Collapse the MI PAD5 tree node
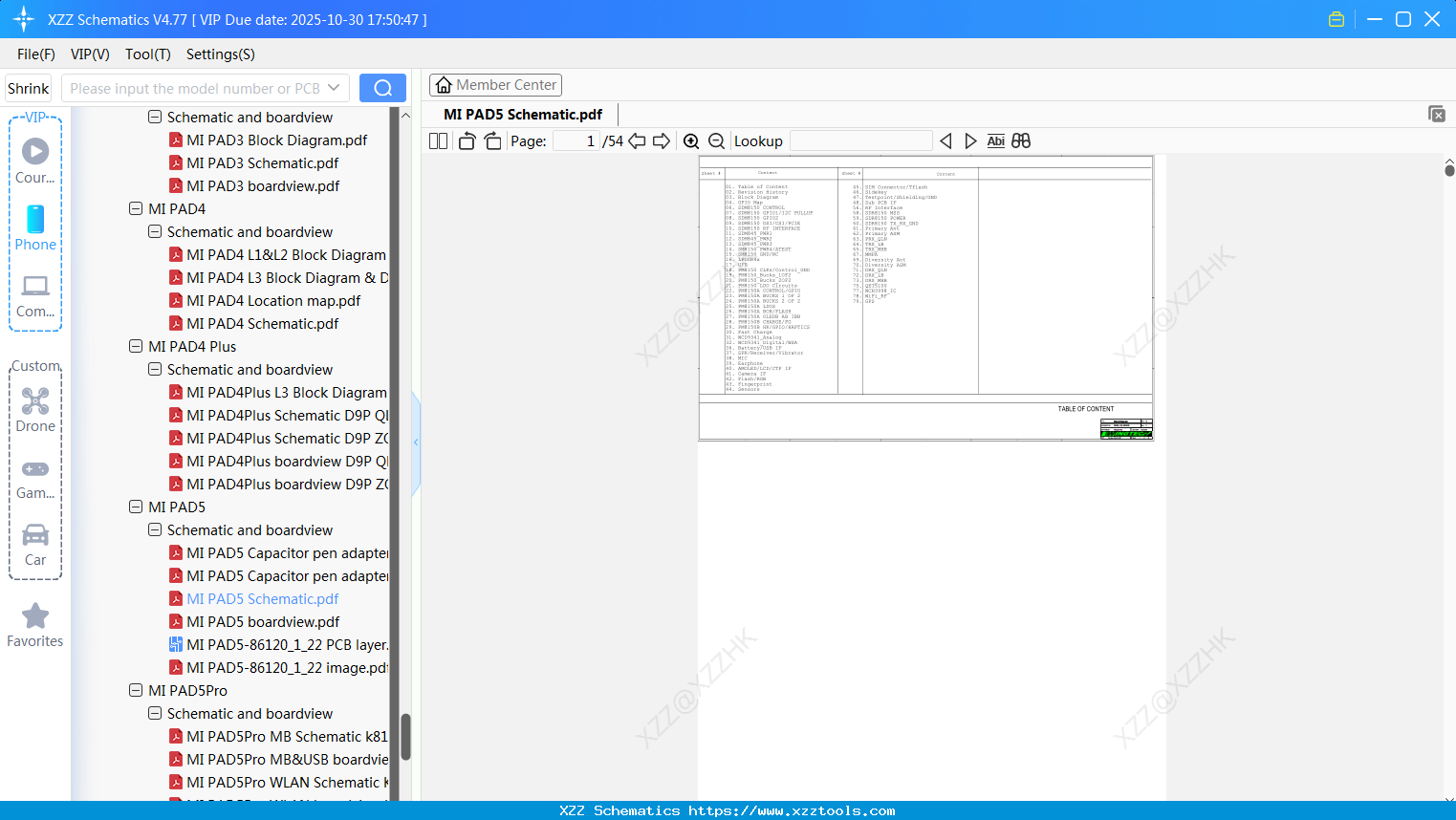 pos(136,507)
